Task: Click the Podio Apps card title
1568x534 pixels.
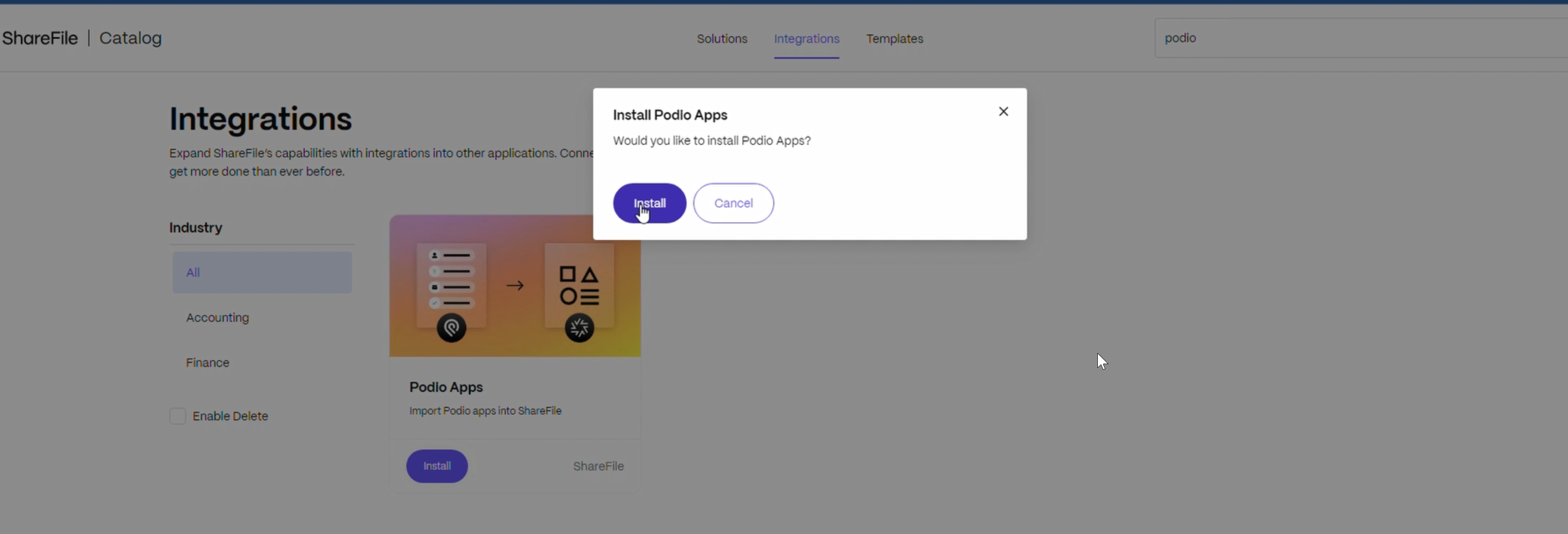Action: pyautogui.click(x=446, y=387)
